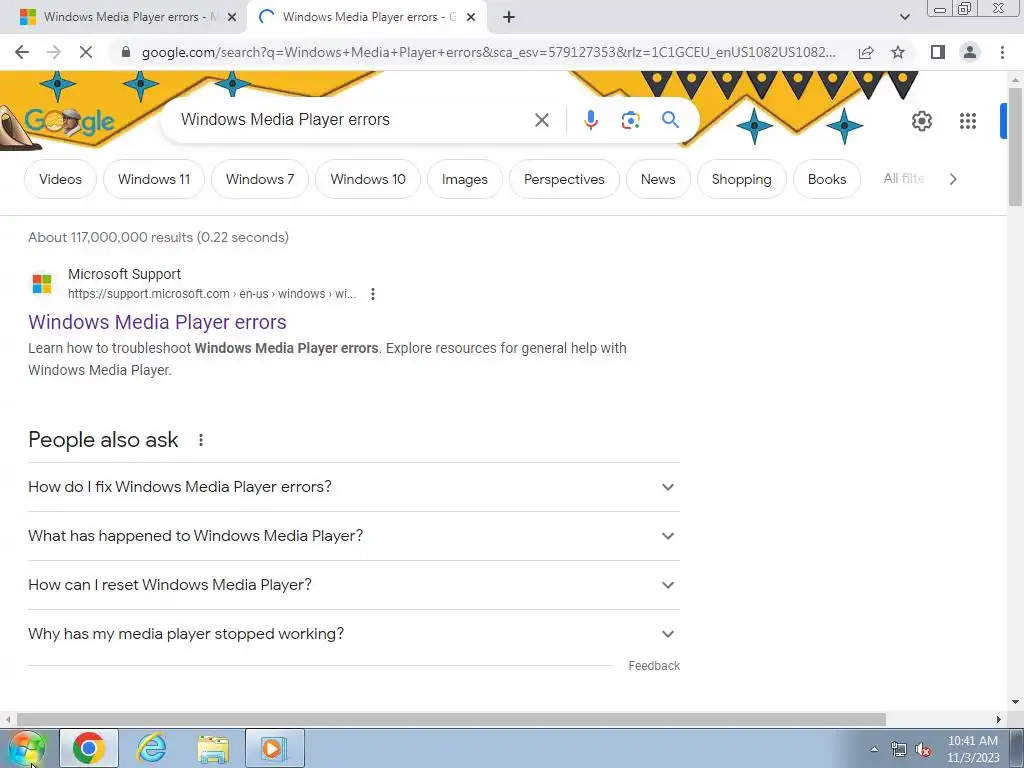Show more filter chips with arrow
This screenshot has height=768, width=1024.
[x=953, y=179]
